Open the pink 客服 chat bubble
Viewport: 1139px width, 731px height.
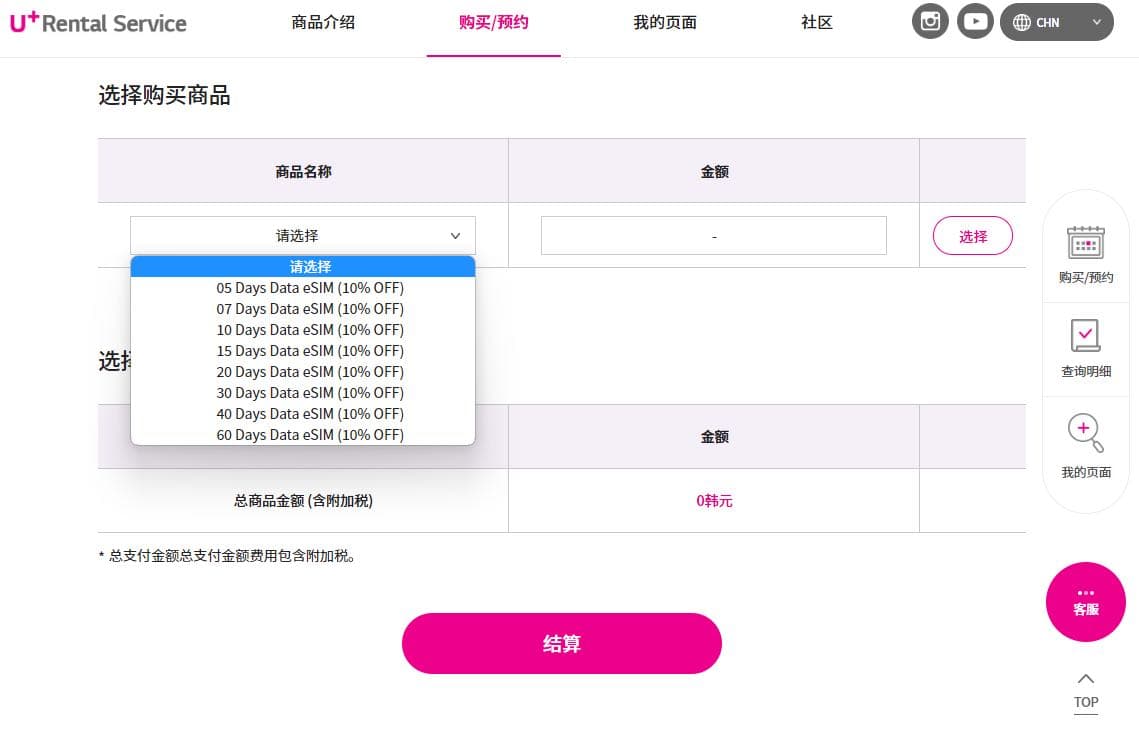point(1085,602)
